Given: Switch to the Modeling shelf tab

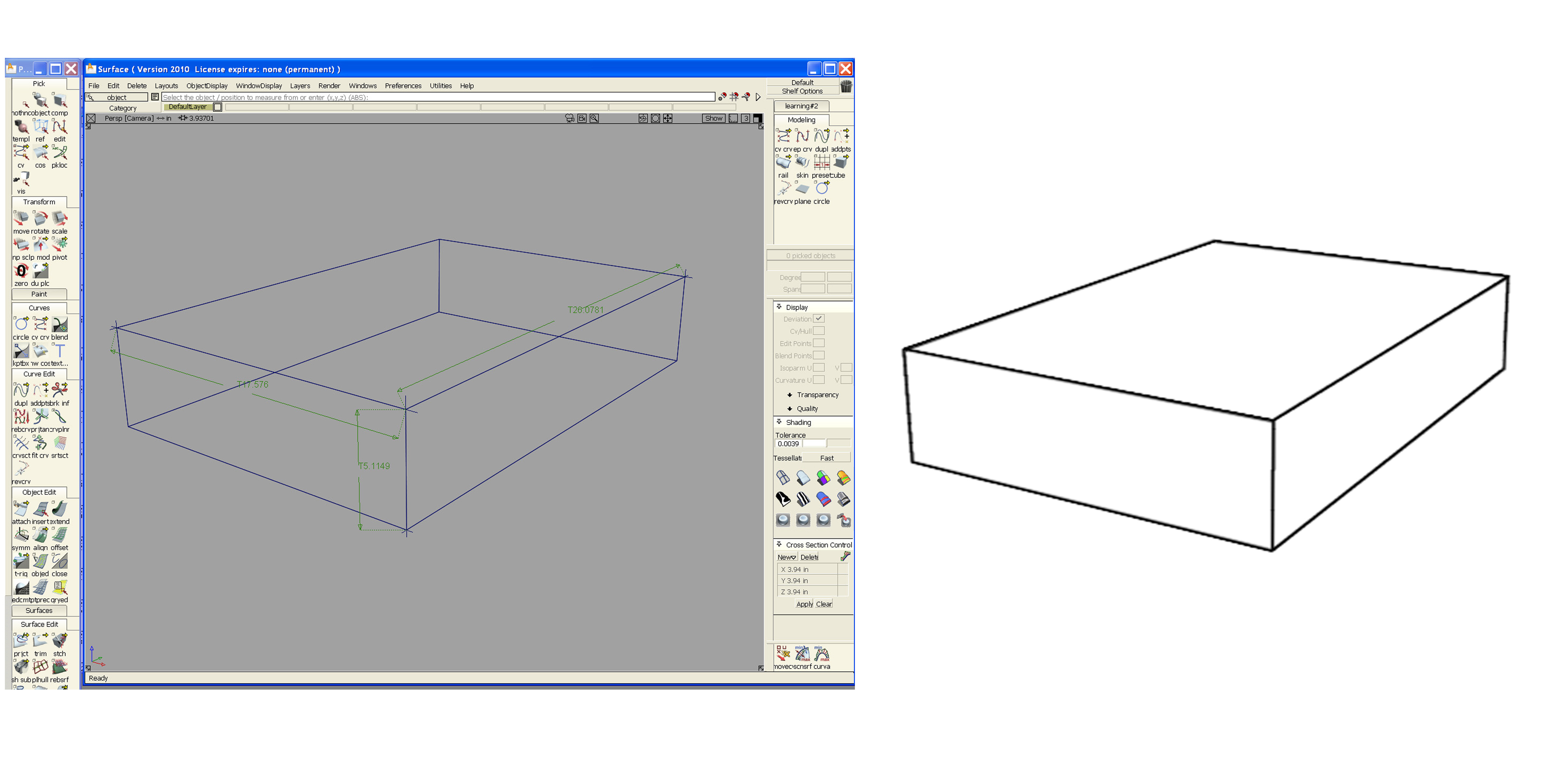Looking at the screenshot, I should point(802,120).
